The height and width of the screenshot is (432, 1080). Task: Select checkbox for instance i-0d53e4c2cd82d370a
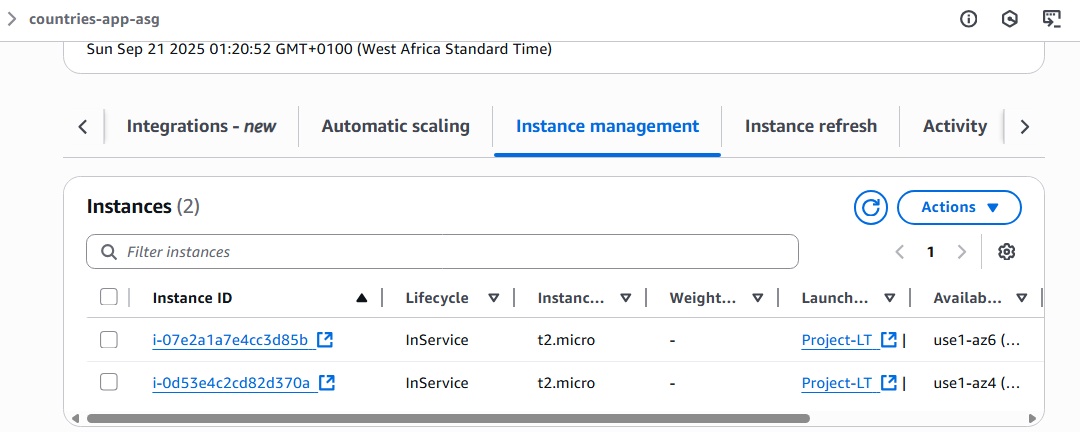[x=109, y=382]
